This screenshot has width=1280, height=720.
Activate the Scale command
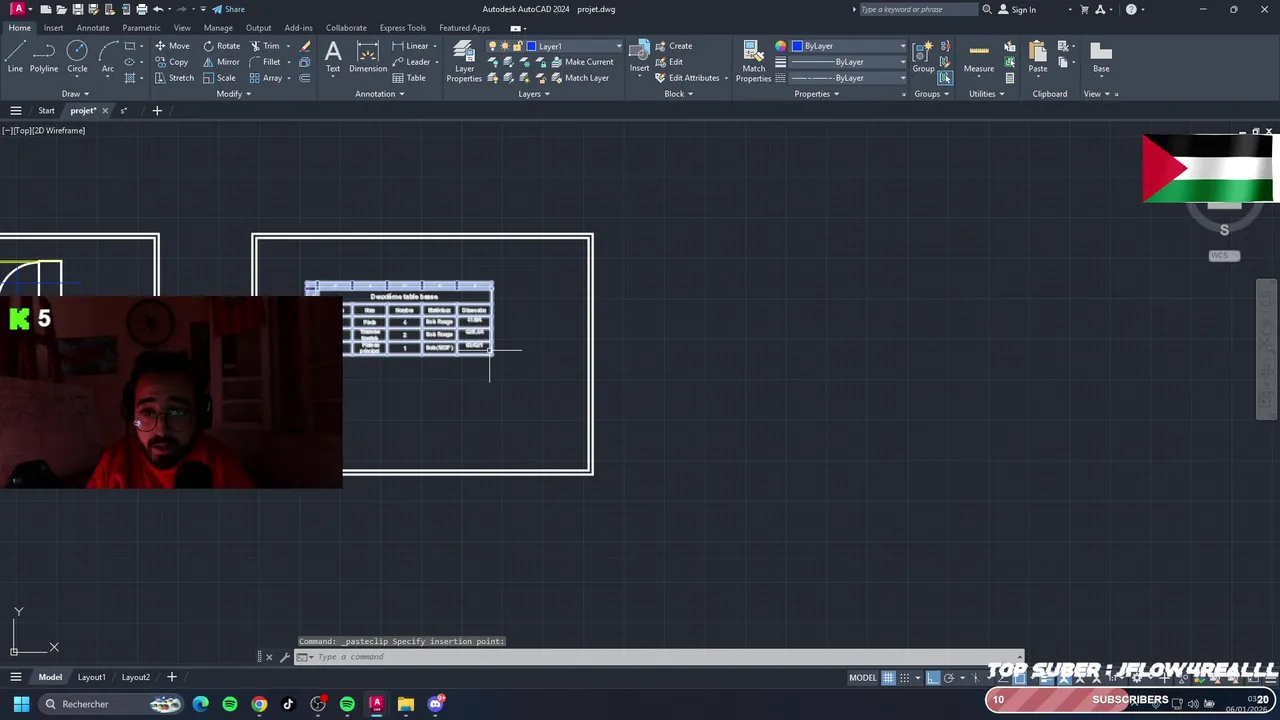coord(219,78)
